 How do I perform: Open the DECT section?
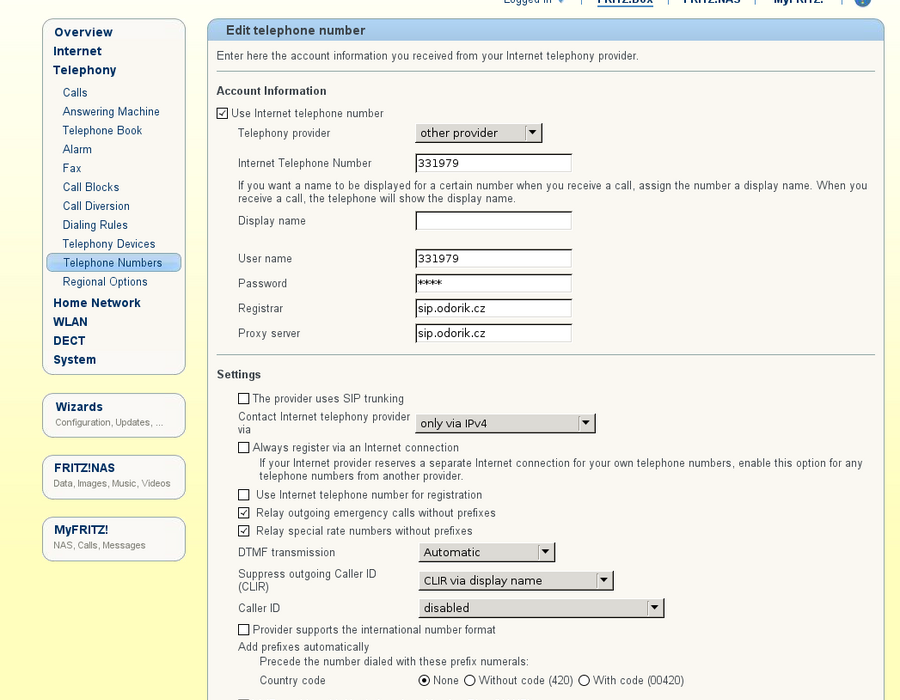[x=69, y=341]
